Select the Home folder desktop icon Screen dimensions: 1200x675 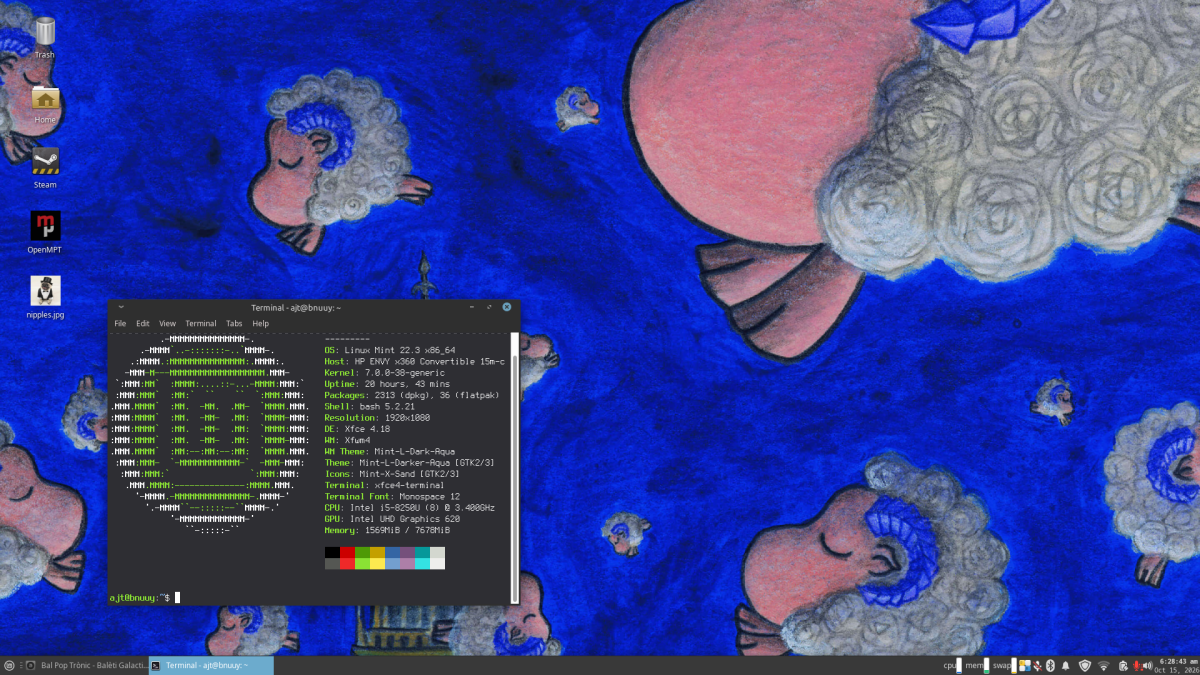coord(45,104)
